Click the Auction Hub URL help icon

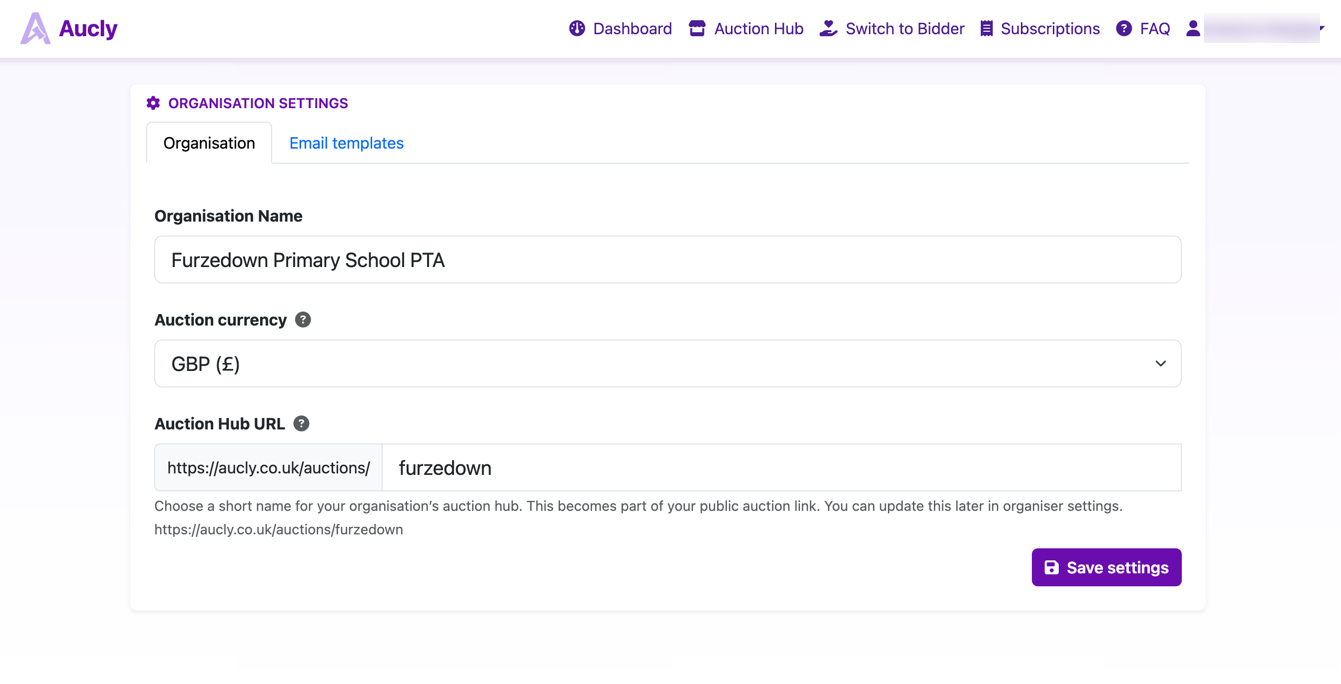point(301,424)
